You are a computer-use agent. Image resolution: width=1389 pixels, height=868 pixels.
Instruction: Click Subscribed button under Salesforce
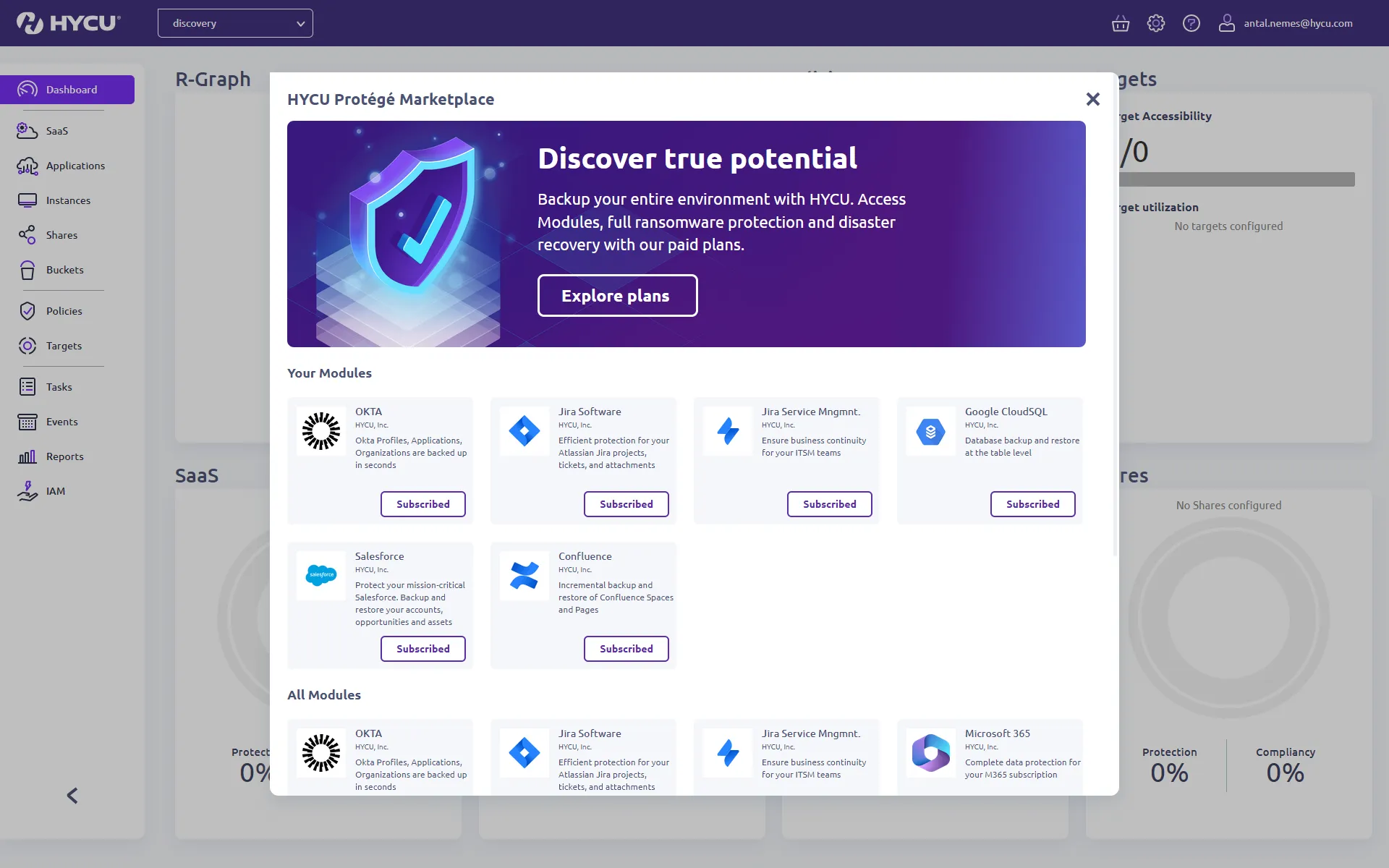[422, 649]
